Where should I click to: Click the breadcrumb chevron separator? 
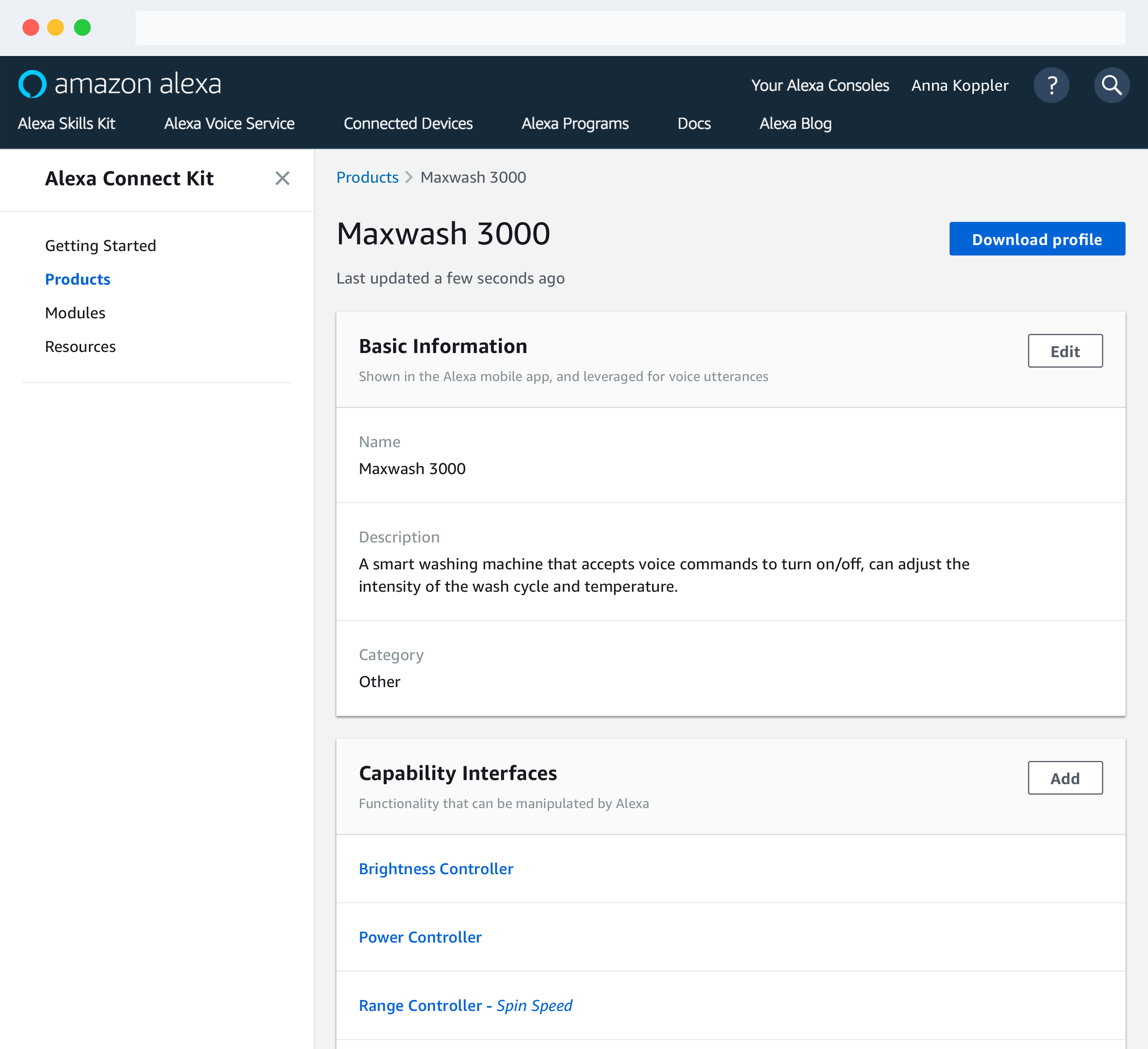(x=409, y=178)
